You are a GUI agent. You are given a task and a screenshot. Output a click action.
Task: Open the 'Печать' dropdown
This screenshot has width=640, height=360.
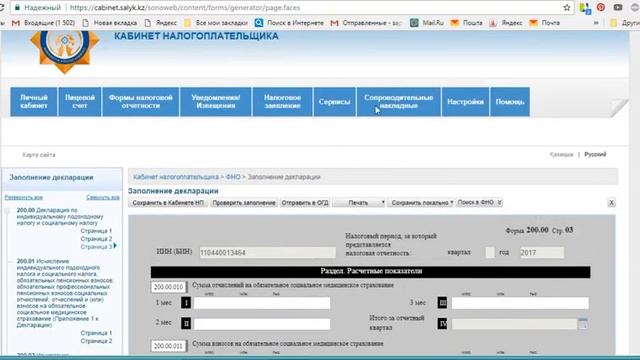pyautogui.click(x=359, y=202)
